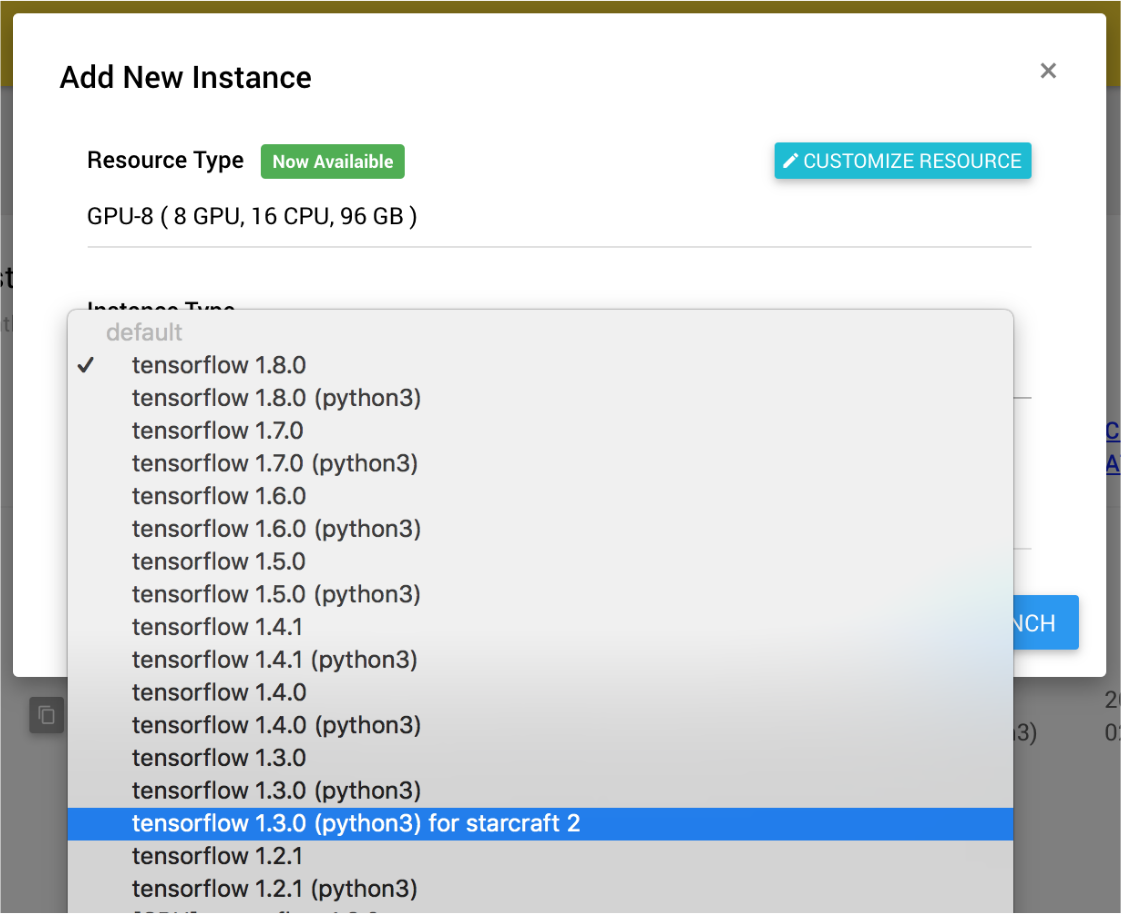Click the Add New Instance heading

[x=185, y=77]
